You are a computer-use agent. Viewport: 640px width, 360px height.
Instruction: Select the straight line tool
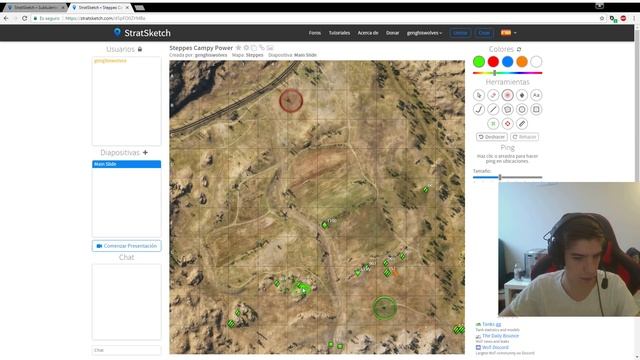coord(493,109)
